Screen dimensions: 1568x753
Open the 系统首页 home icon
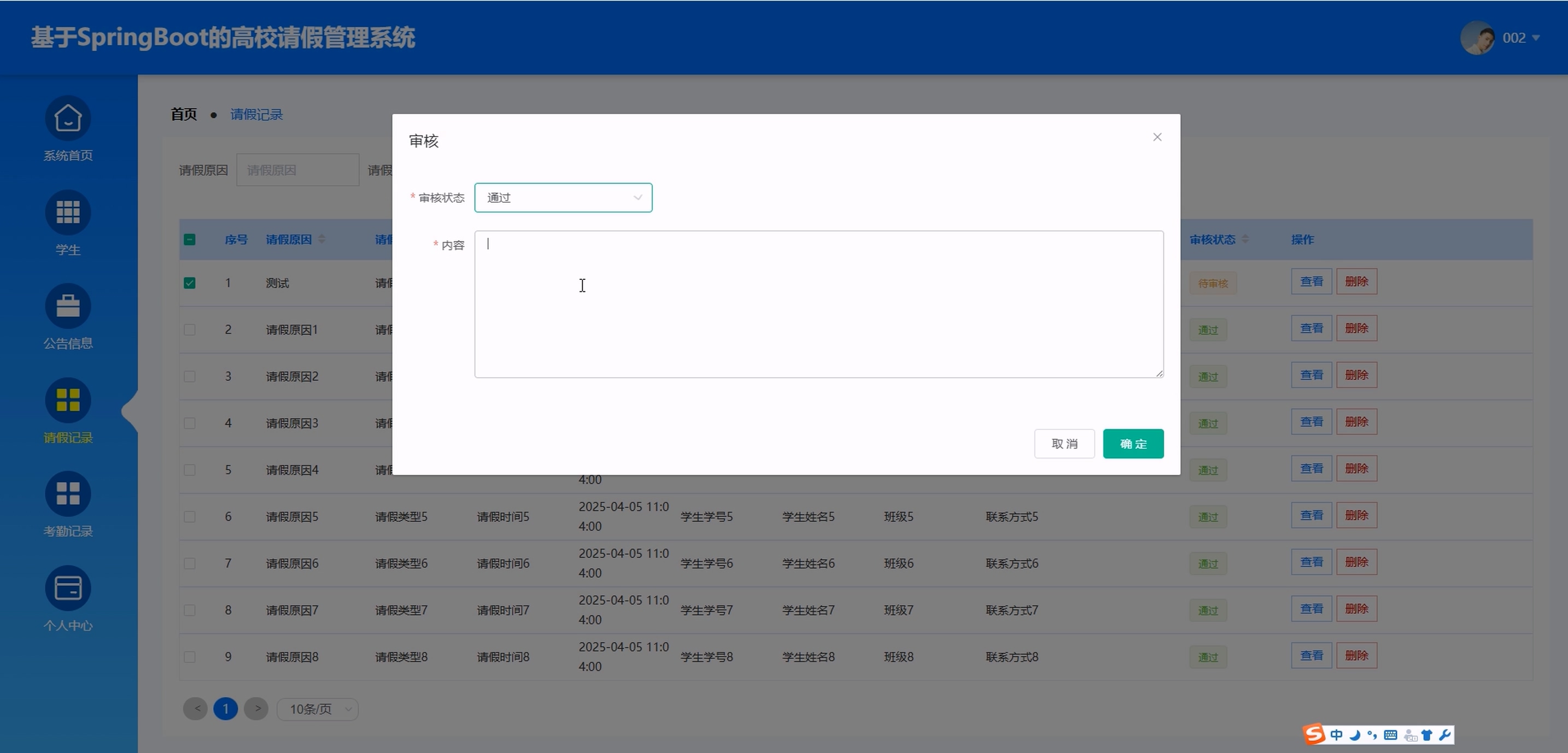click(x=68, y=118)
